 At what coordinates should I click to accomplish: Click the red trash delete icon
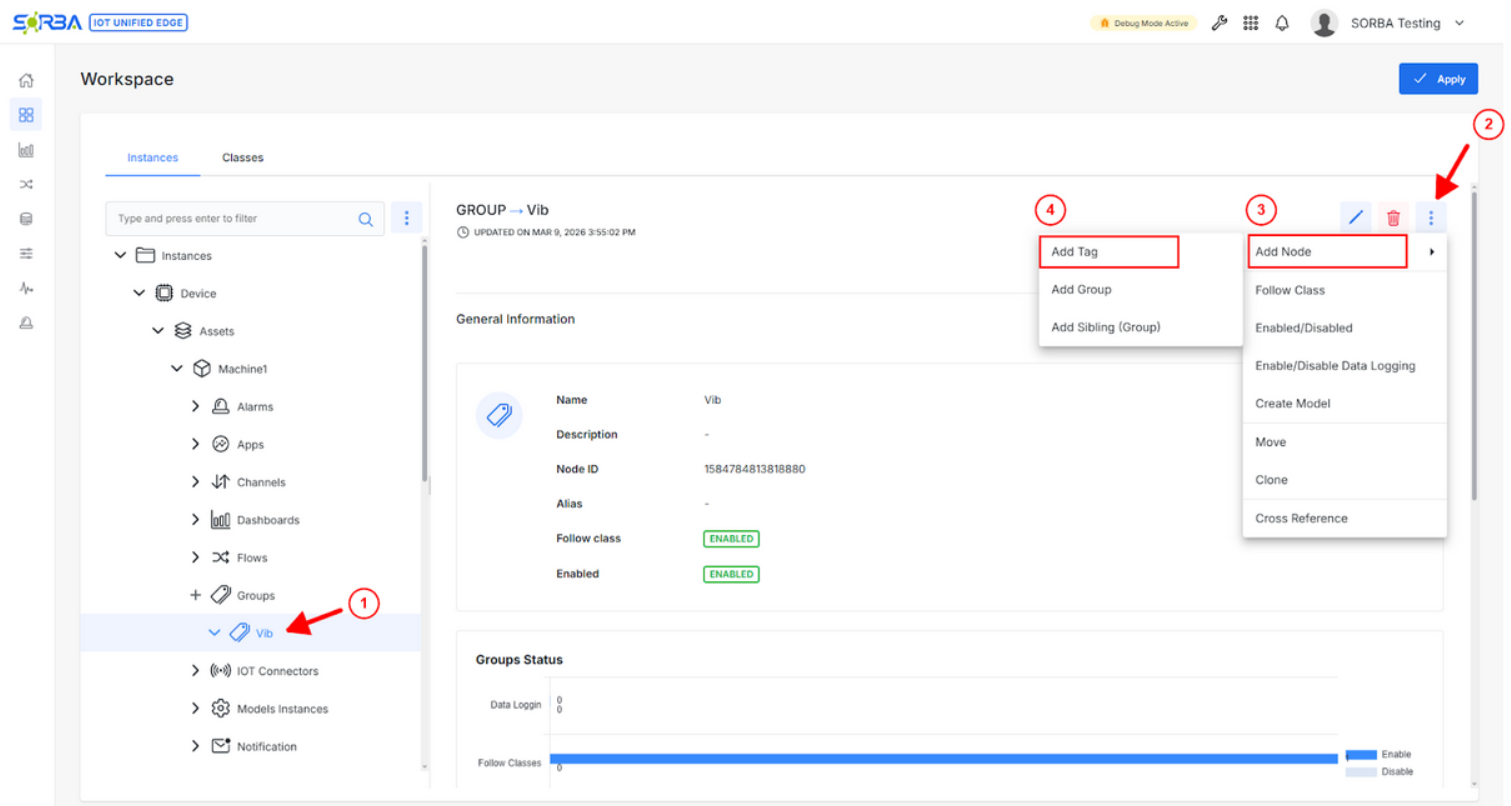click(1393, 217)
